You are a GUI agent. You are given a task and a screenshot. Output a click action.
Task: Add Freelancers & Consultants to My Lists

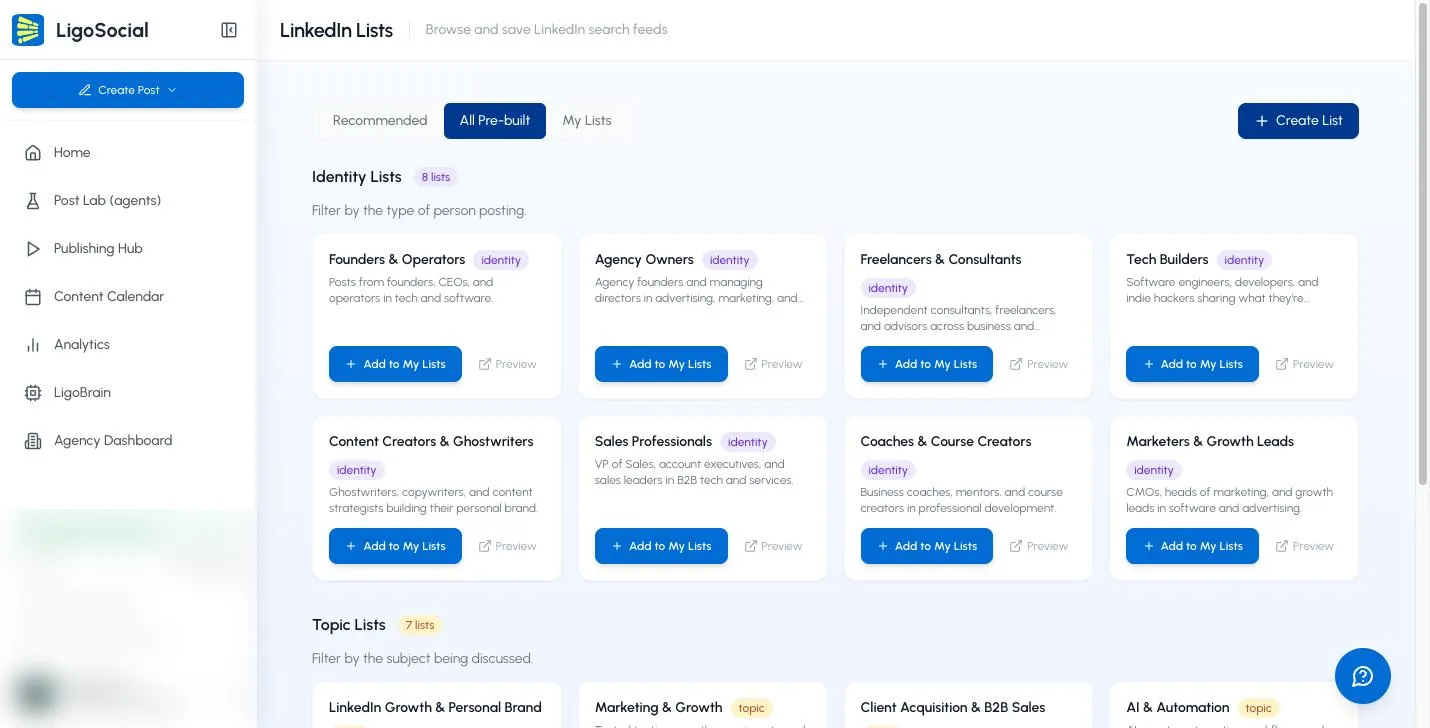pyautogui.click(x=927, y=364)
